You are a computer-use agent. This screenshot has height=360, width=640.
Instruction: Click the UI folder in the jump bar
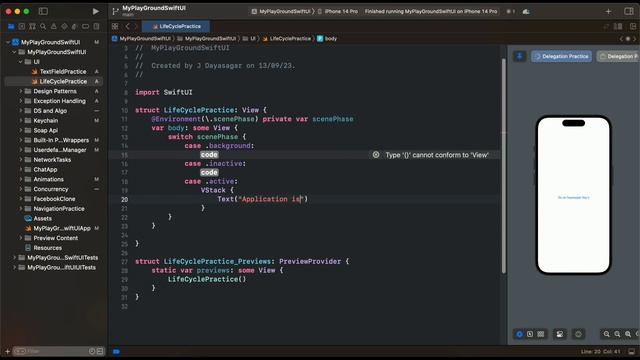coord(249,39)
